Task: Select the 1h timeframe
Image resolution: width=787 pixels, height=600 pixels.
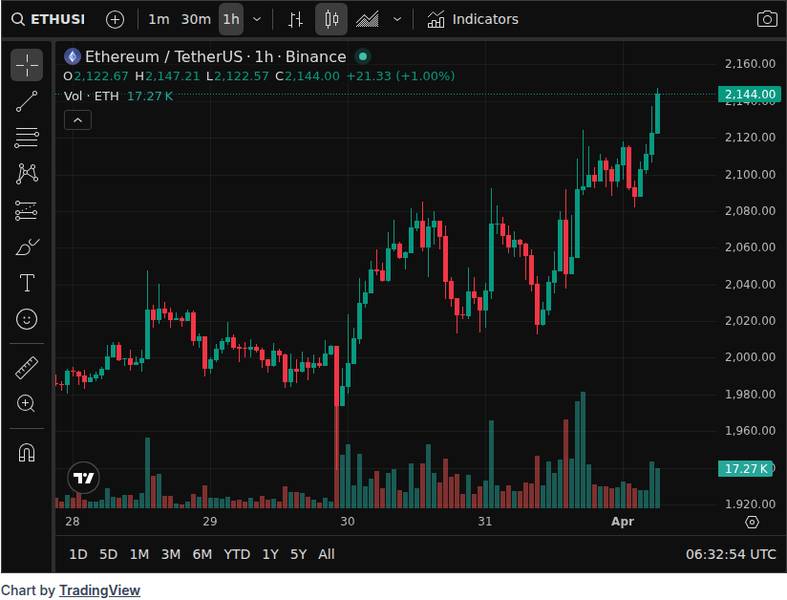Action: point(231,20)
